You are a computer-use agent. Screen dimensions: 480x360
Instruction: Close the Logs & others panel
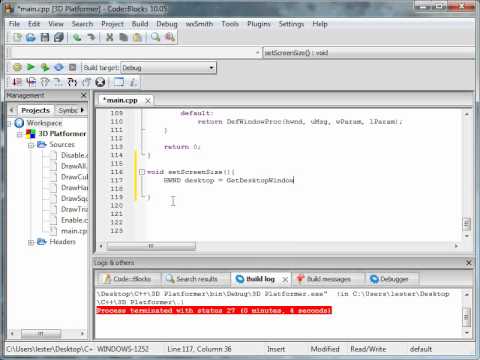coord(469,263)
